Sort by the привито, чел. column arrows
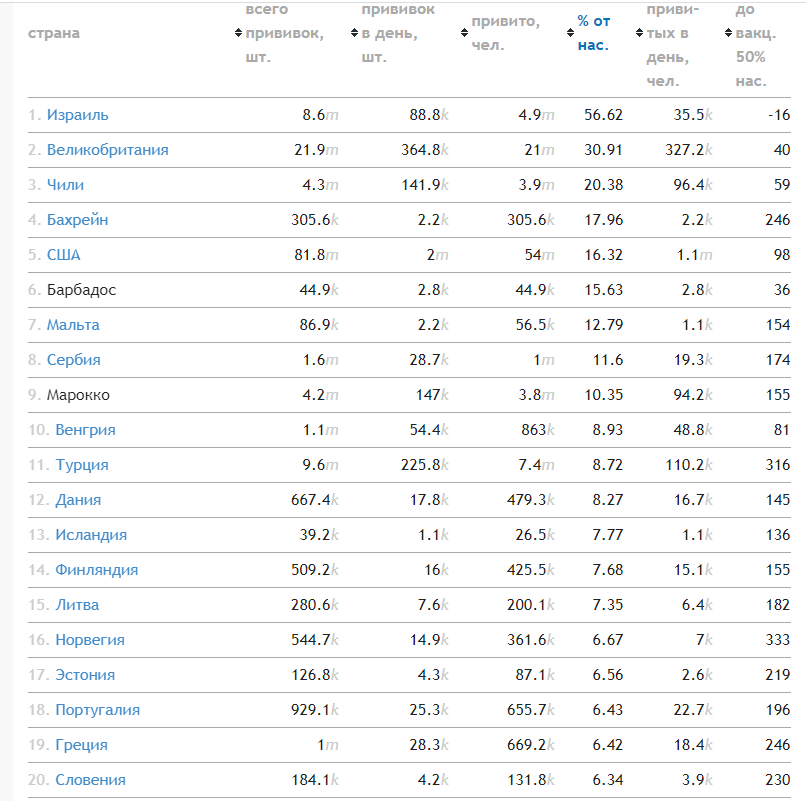 click(x=464, y=33)
